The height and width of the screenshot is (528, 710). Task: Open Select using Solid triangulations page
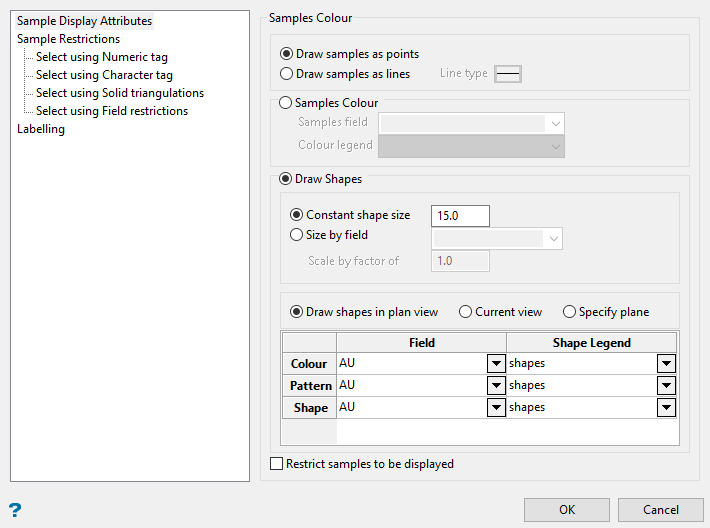point(119,93)
